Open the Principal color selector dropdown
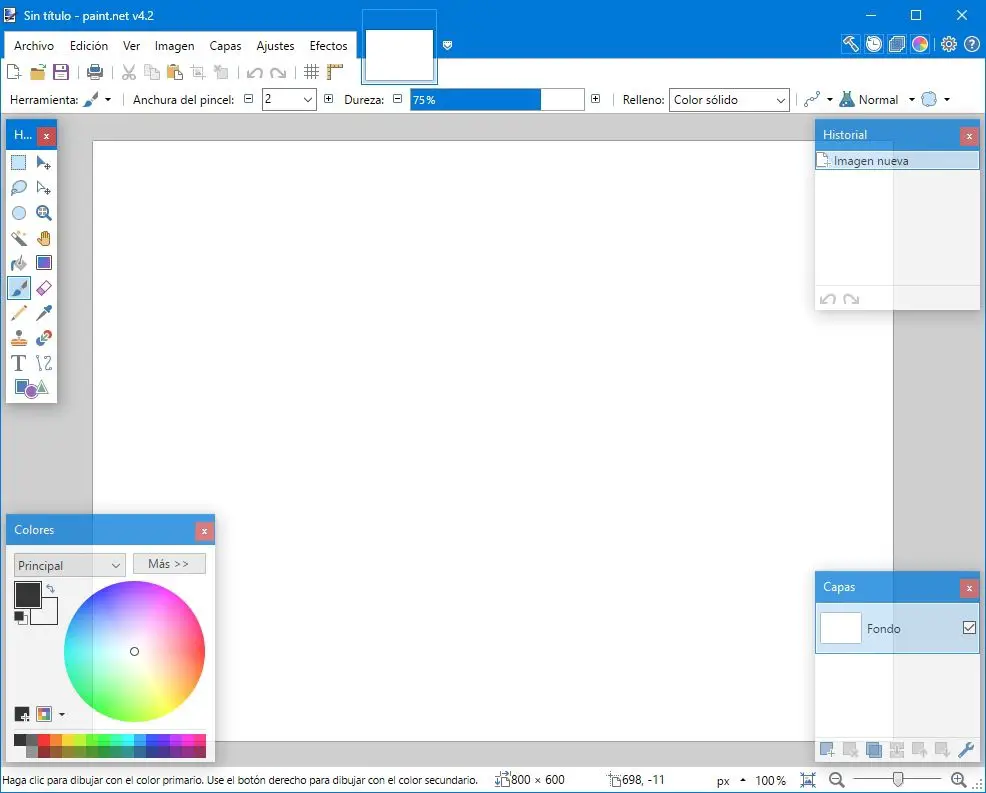The height and width of the screenshot is (793, 986). 70,565
